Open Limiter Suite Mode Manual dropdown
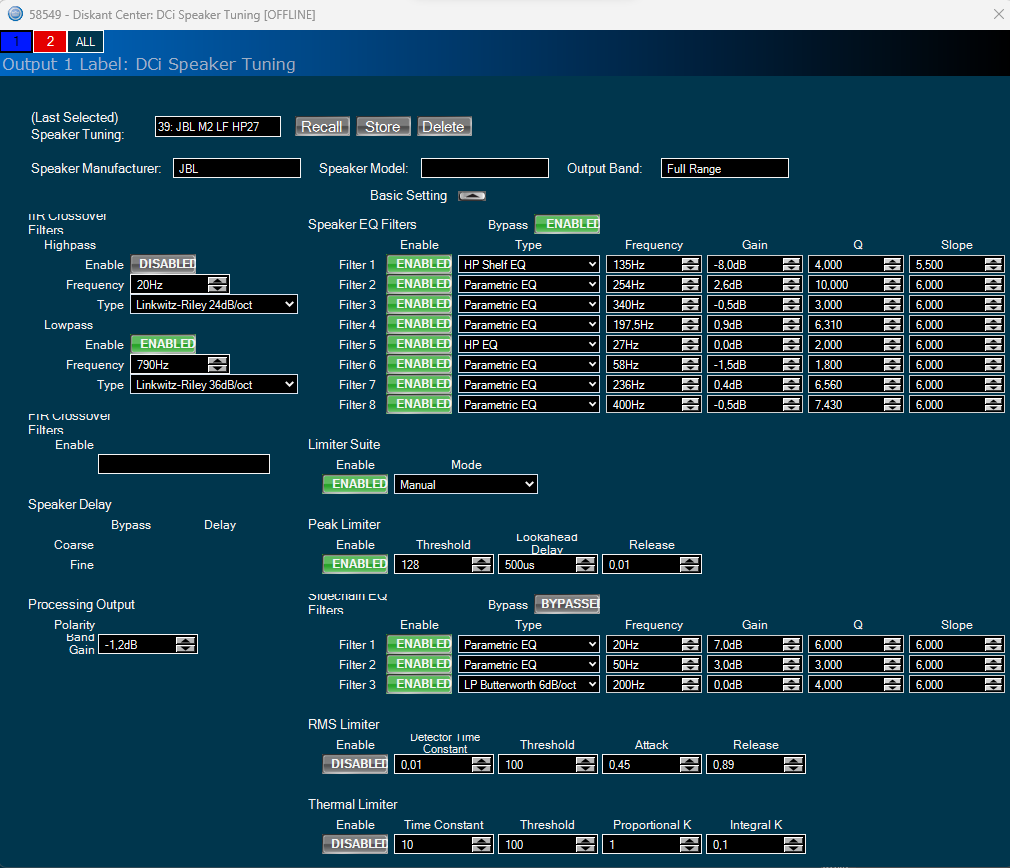 pos(466,485)
